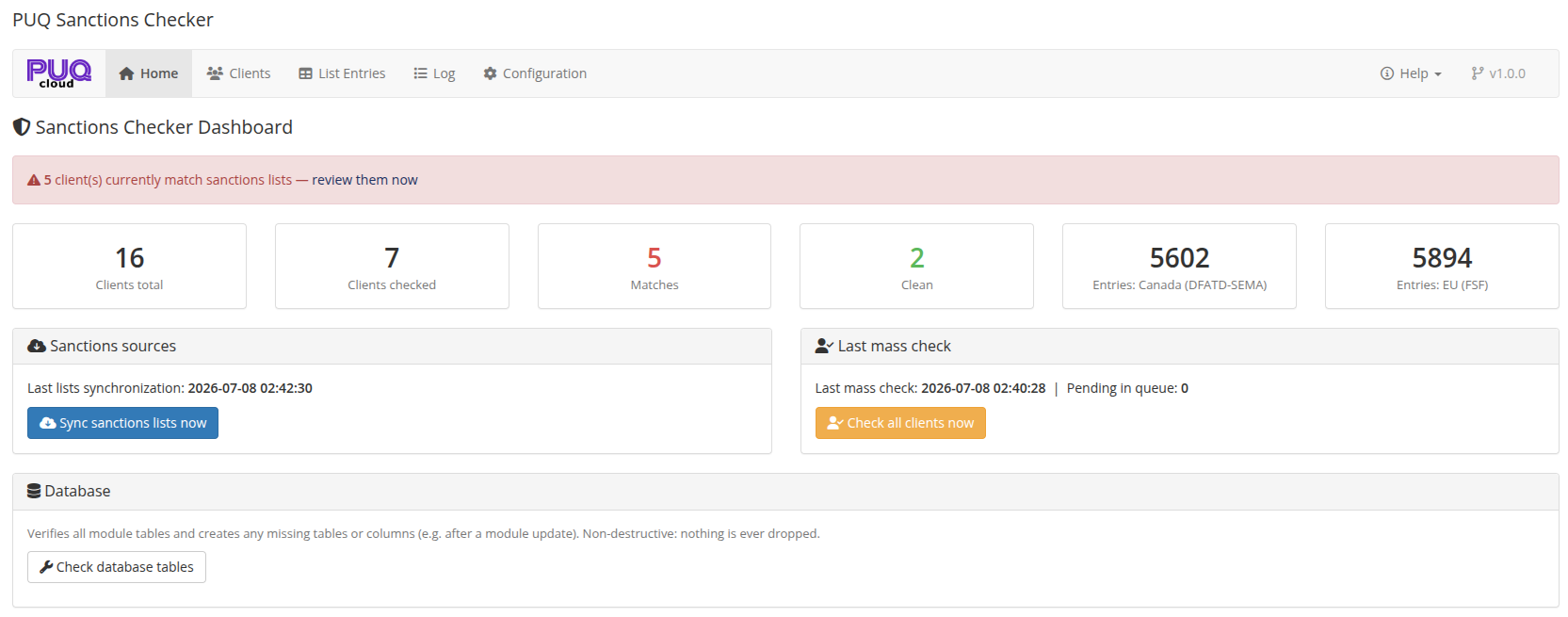Screen dimensions: 1568x617
Task: Click the users icon beside Clients
Action: (x=215, y=73)
